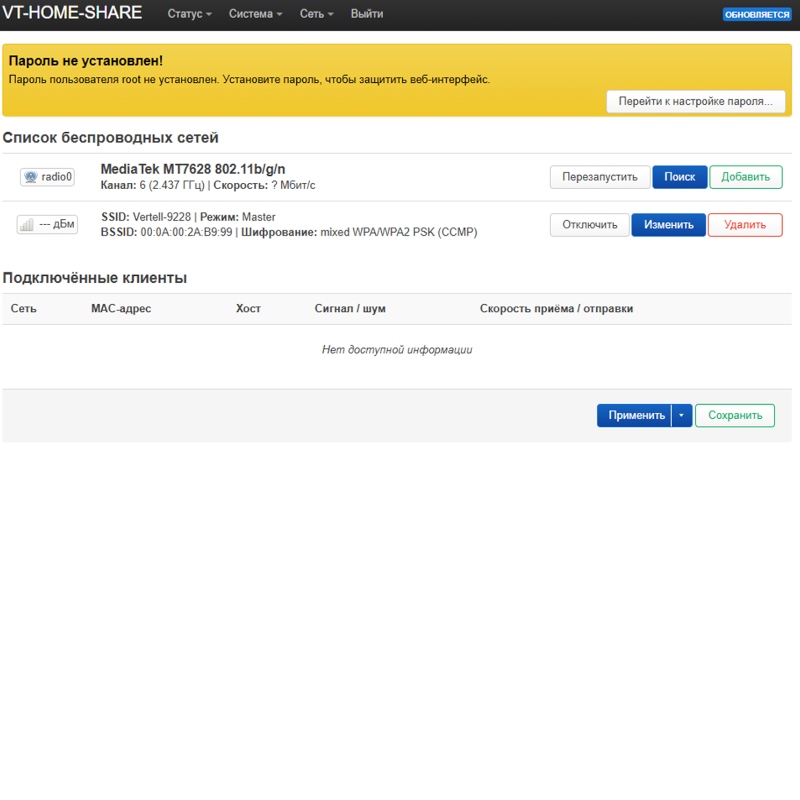The image size is (800, 800).
Task: Click the signal strength dBm indicator badge
Action: pyautogui.click(x=47, y=224)
